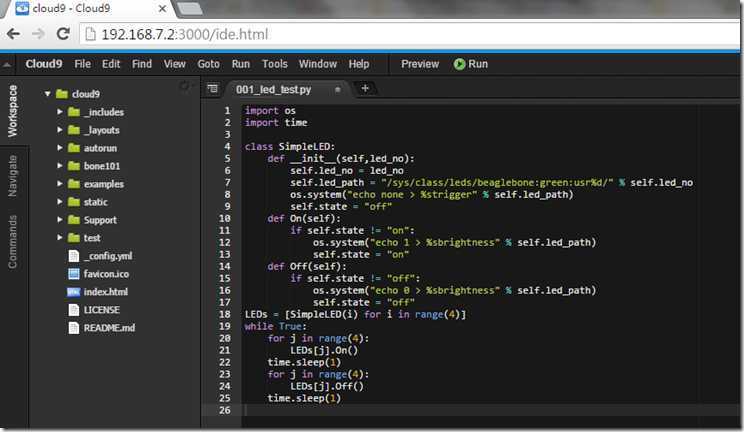Image resolution: width=744 pixels, height=432 pixels.
Task: Click the index.html file icon
Action: click(x=73, y=291)
